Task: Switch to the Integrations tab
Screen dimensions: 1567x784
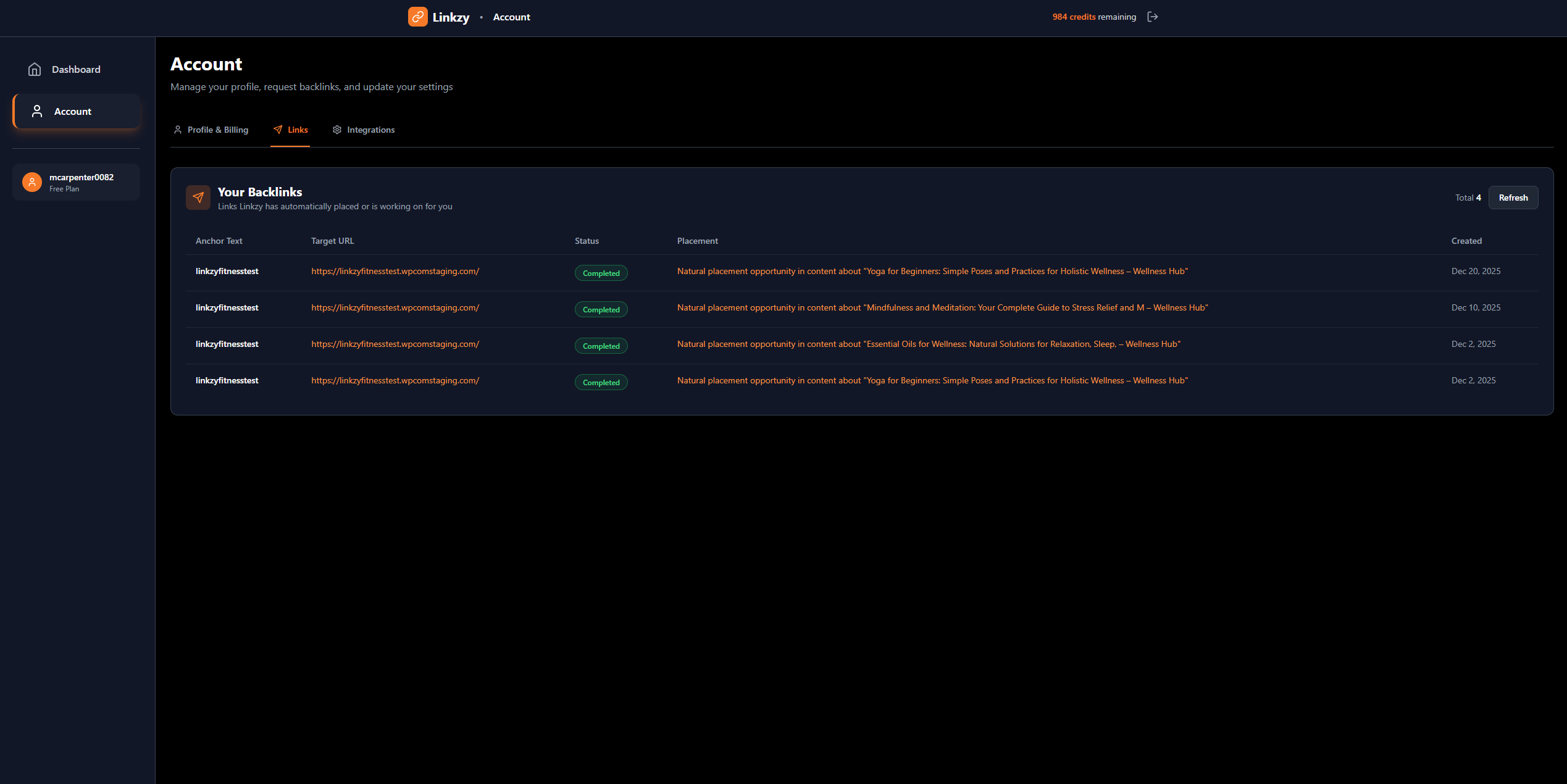Action: tap(370, 130)
